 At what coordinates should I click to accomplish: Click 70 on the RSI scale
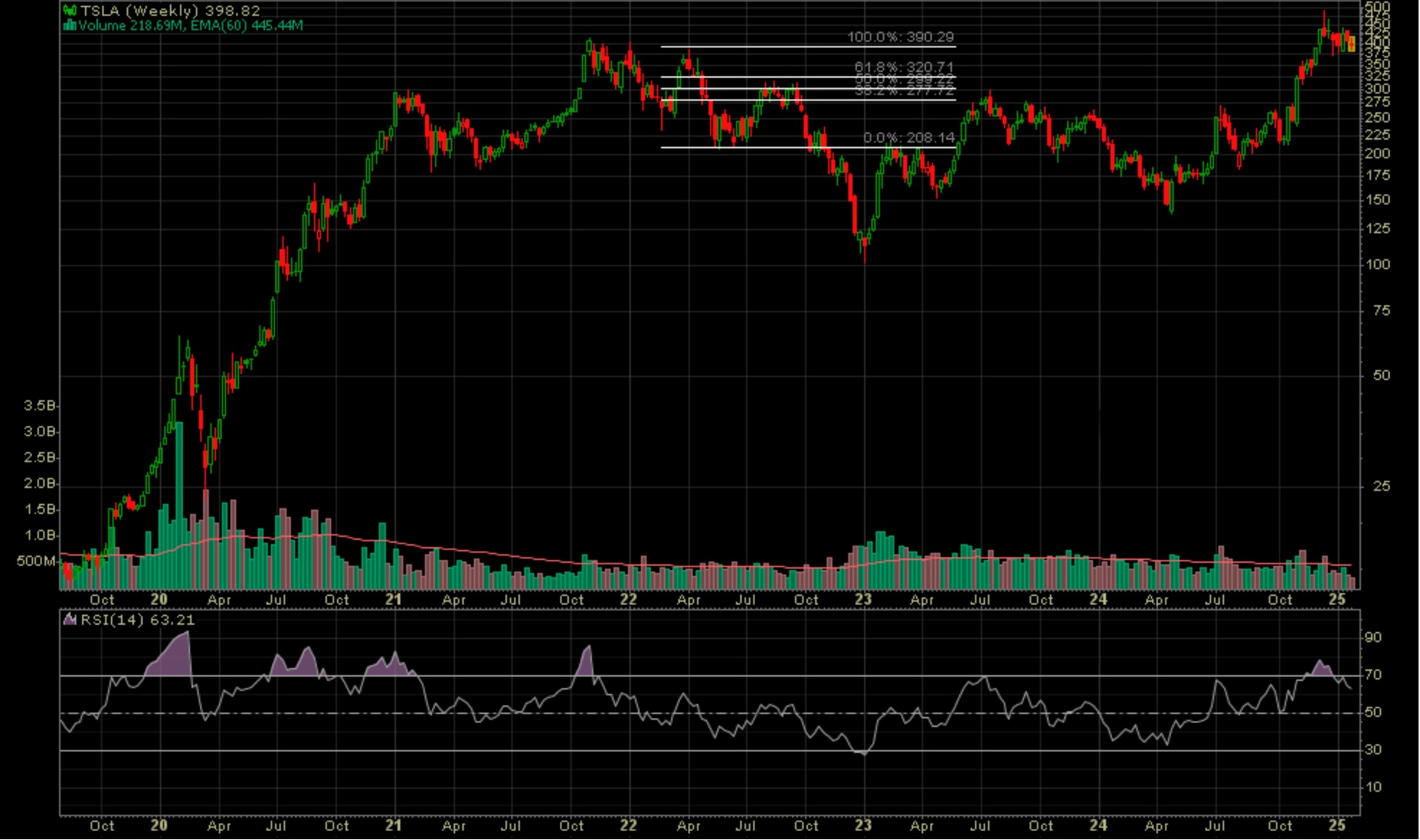coord(1373,675)
